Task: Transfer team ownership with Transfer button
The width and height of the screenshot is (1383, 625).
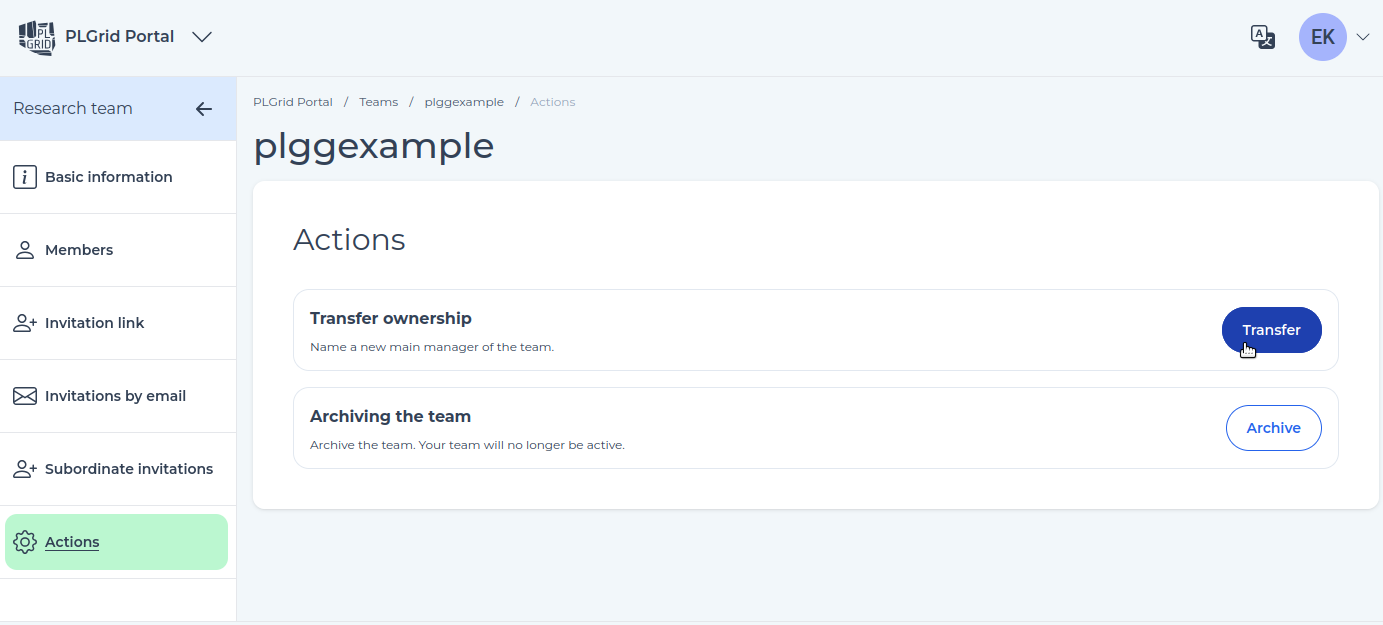Action: 1271,330
